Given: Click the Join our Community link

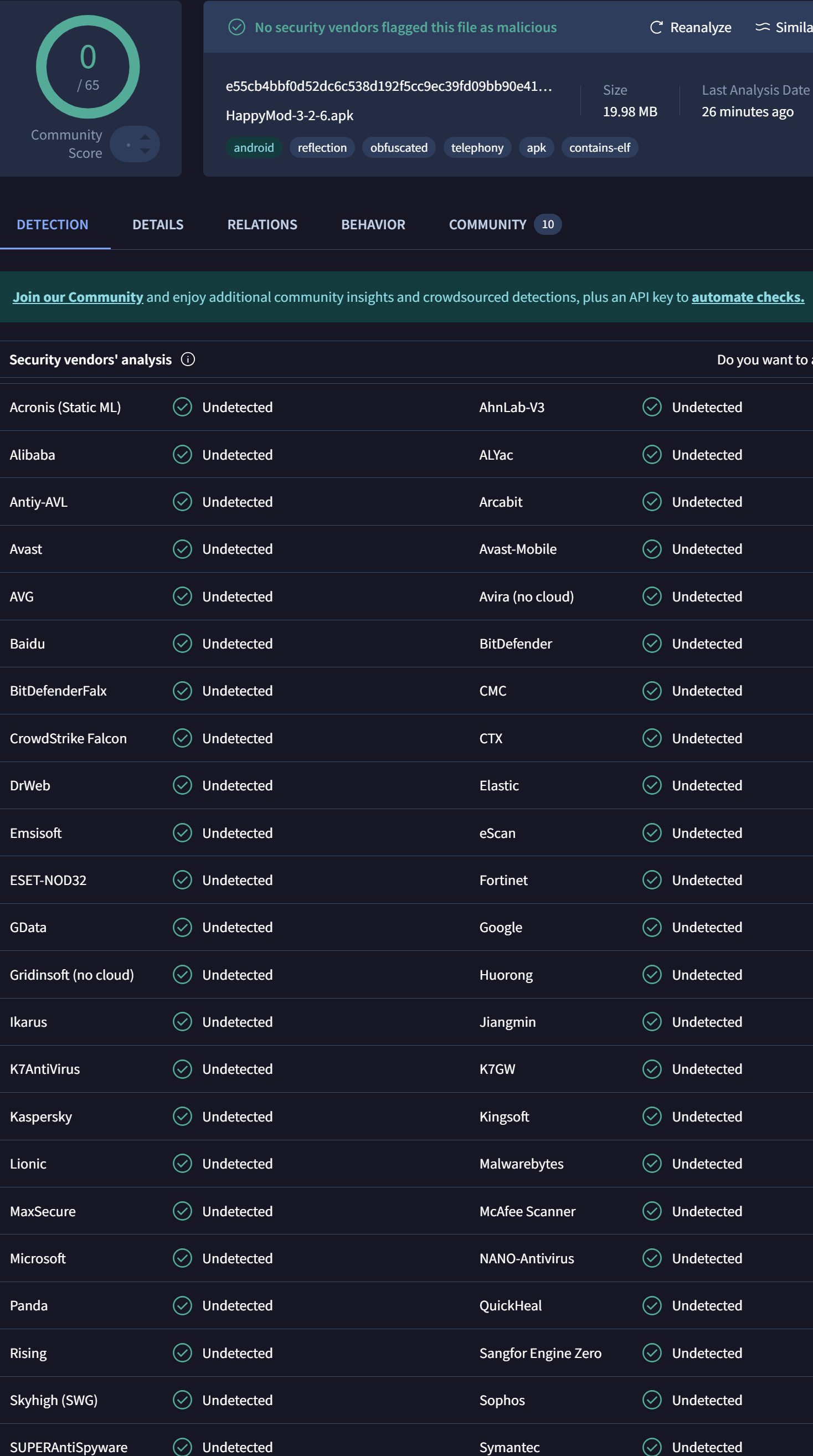Looking at the screenshot, I should (78, 296).
